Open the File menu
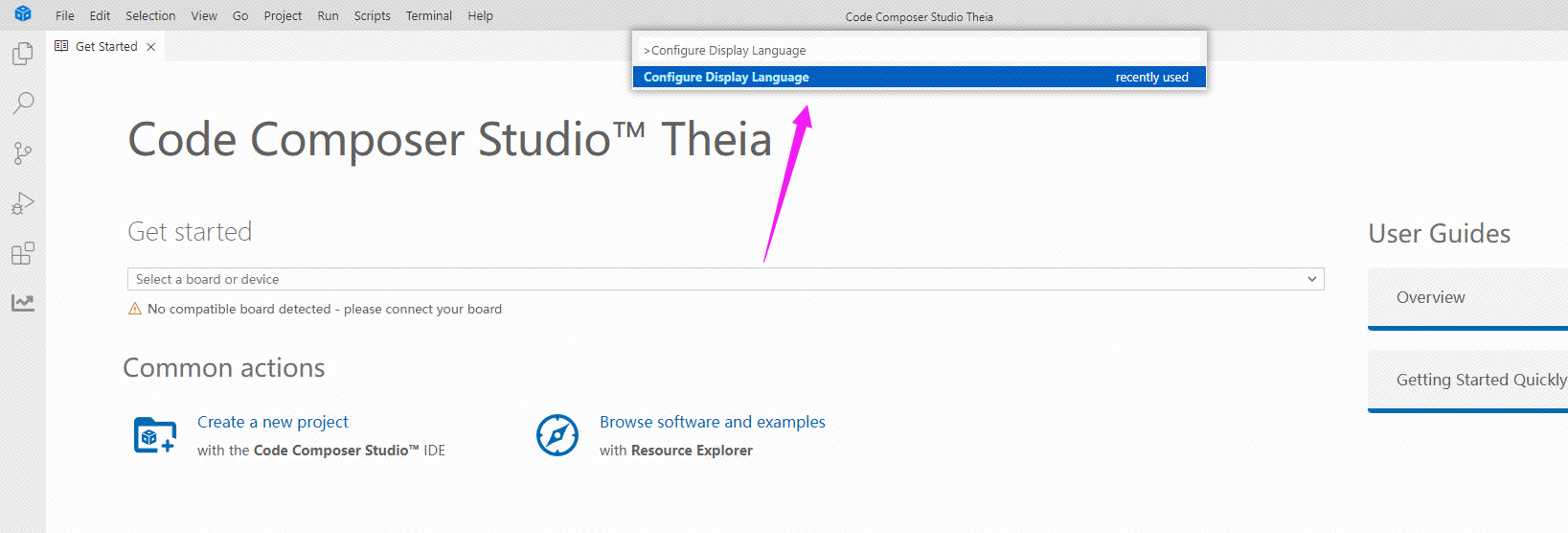This screenshot has width=1568, height=533. point(65,15)
